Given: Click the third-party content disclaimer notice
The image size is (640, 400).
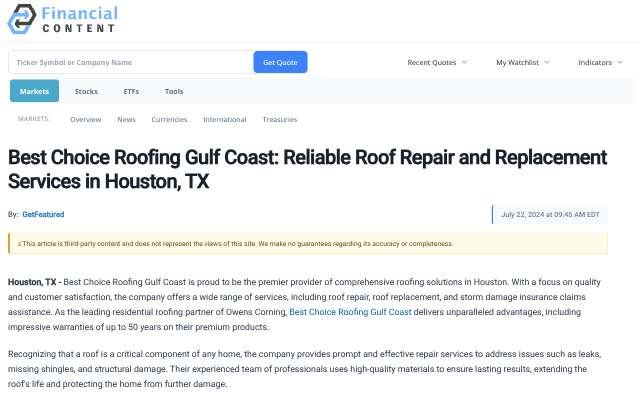Looking at the screenshot, I should point(308,244).
